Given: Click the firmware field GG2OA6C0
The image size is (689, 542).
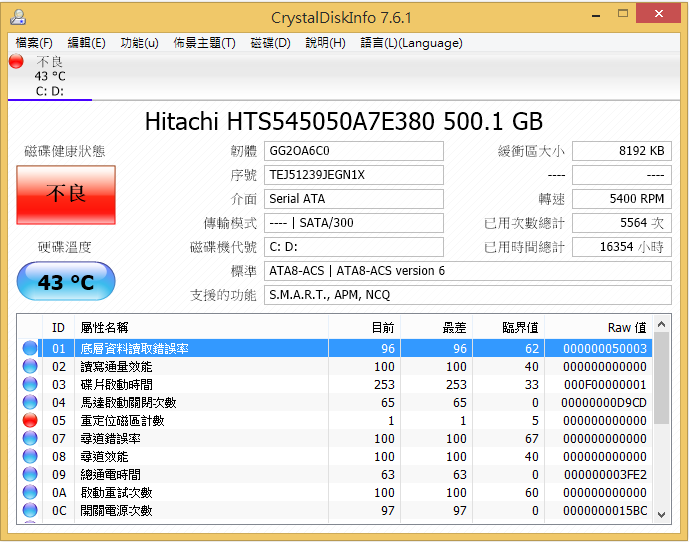Looking at the screenshot, I should (x=354, y=151).
